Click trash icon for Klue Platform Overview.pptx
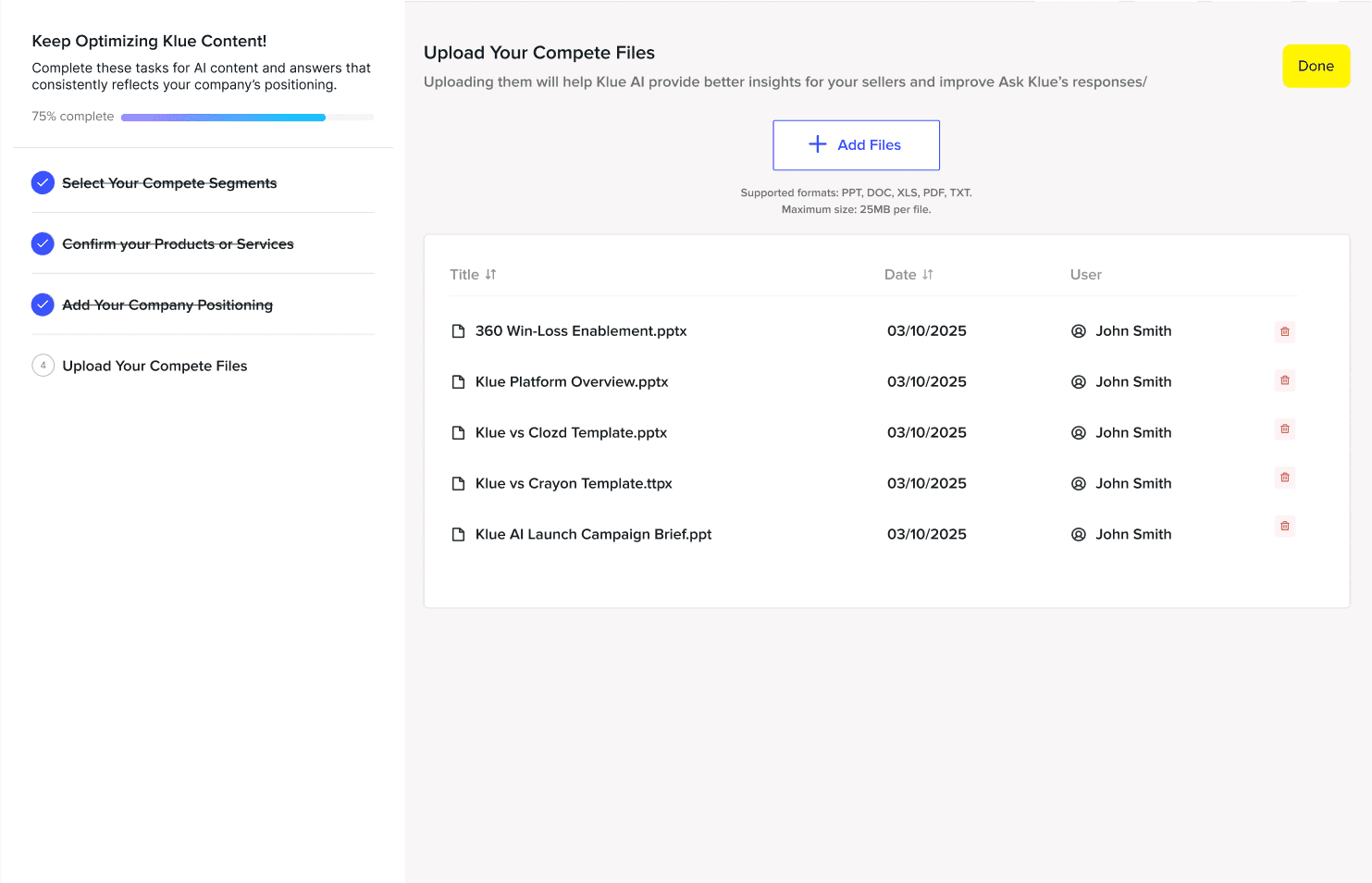Image resolution: width=1372 pixels, height=883 pixels. (1284, 380)
